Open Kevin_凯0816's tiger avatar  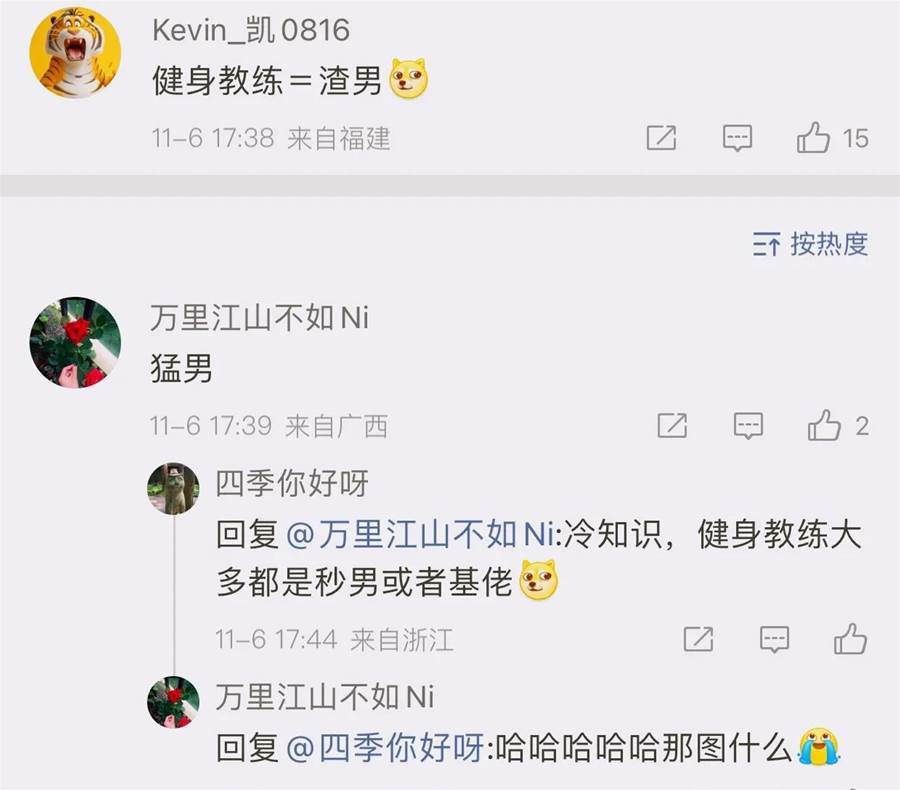pyautogui.click(x=75, y=53)
